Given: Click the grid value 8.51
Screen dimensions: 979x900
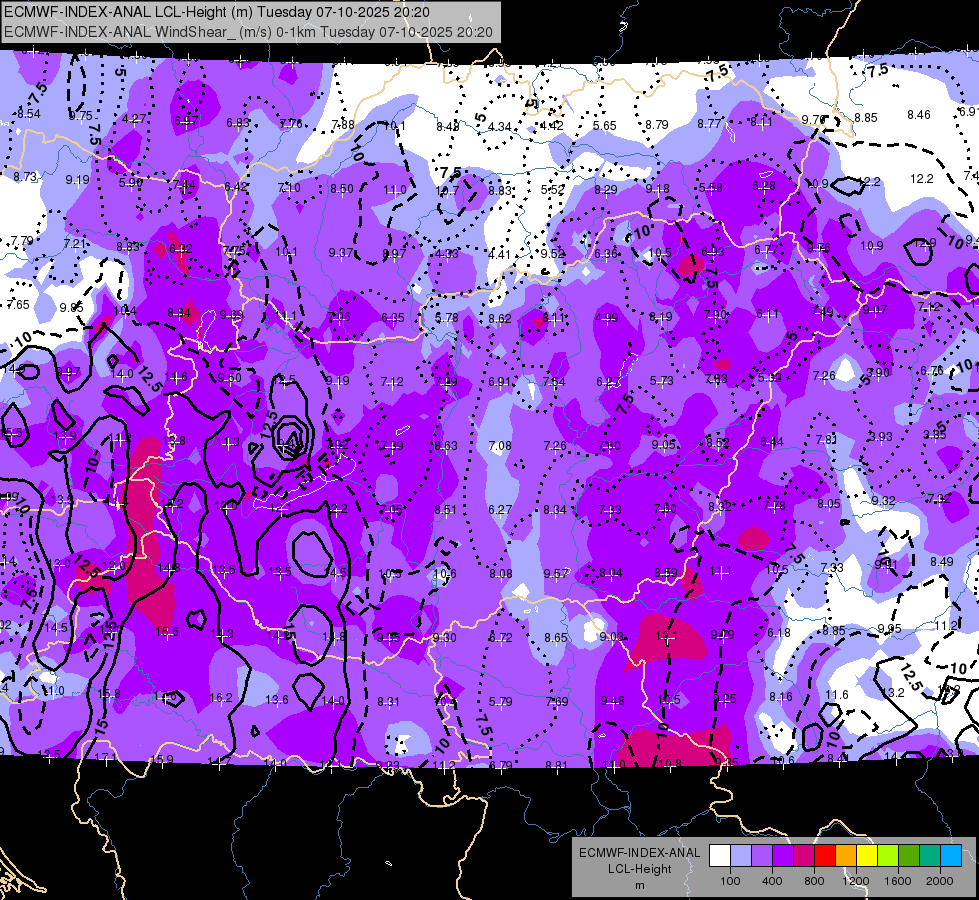Looking at the screenshot, I should coord(445,510).
